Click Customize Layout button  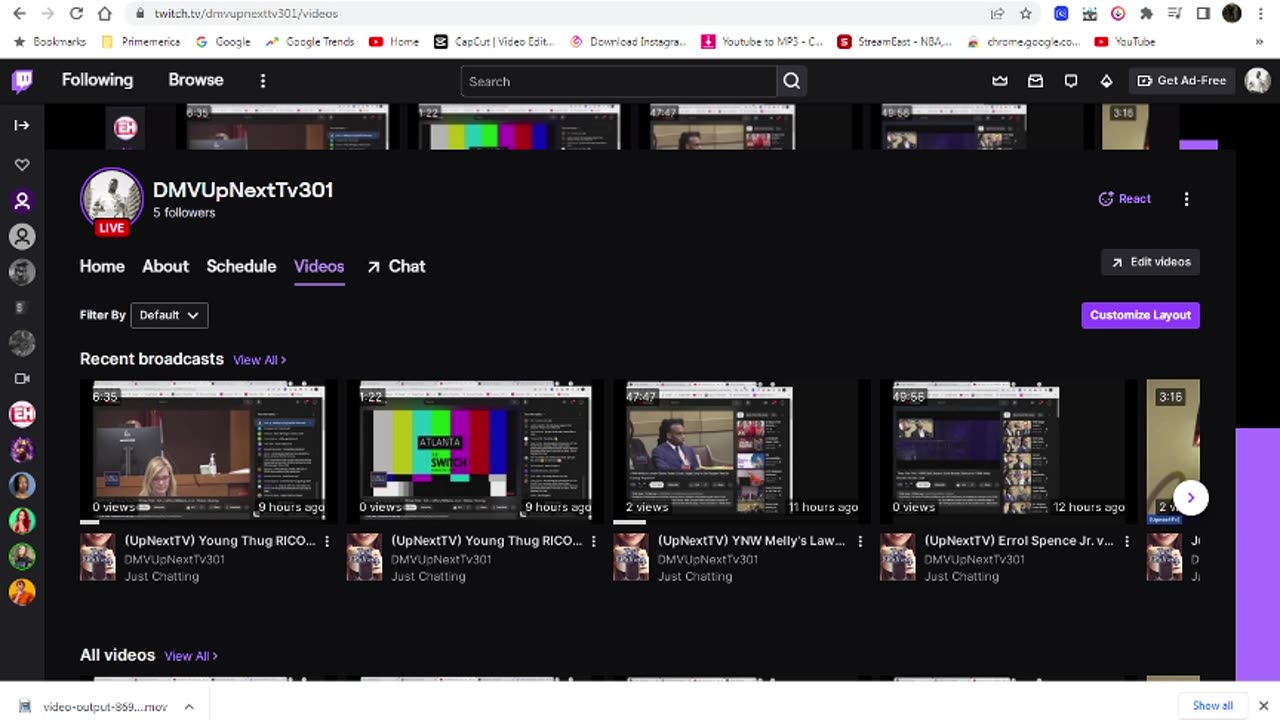click(1140, 315)
